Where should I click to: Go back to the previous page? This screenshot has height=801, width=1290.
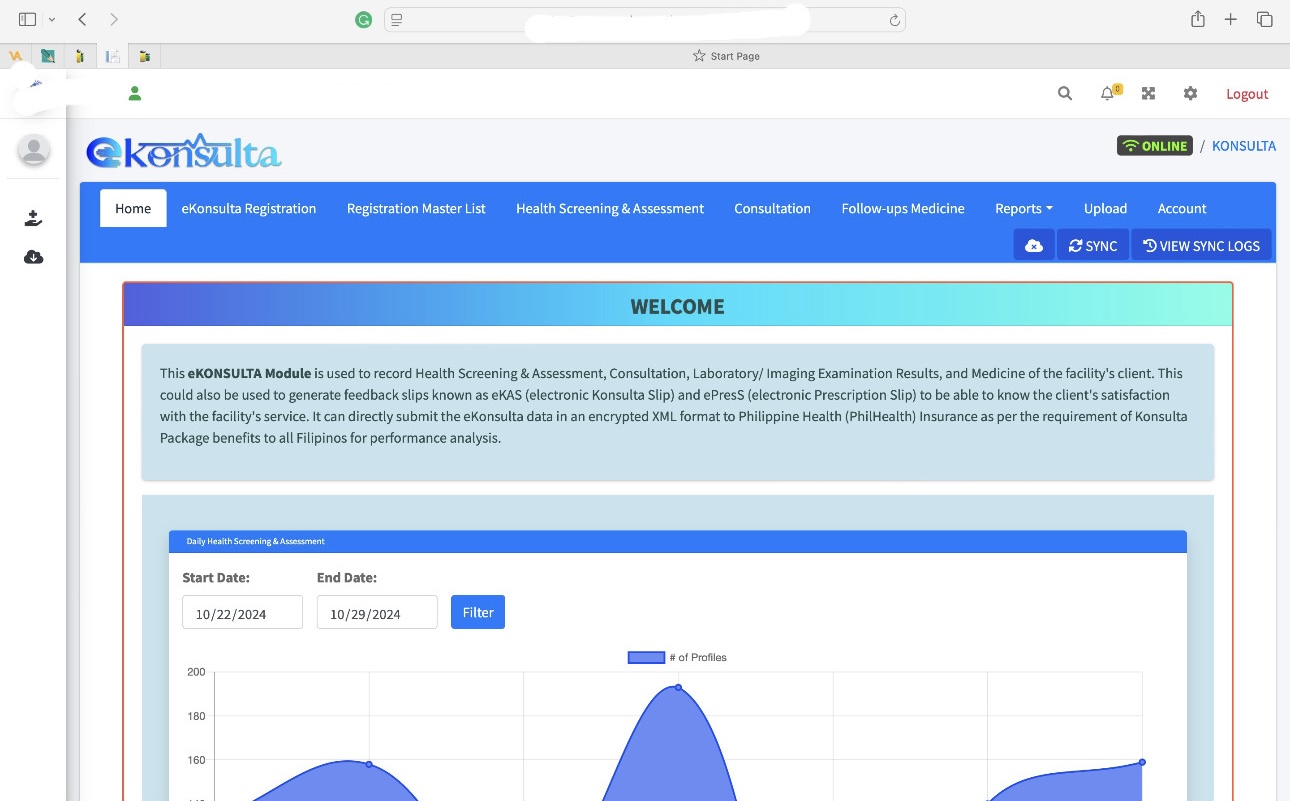point(82,19)
